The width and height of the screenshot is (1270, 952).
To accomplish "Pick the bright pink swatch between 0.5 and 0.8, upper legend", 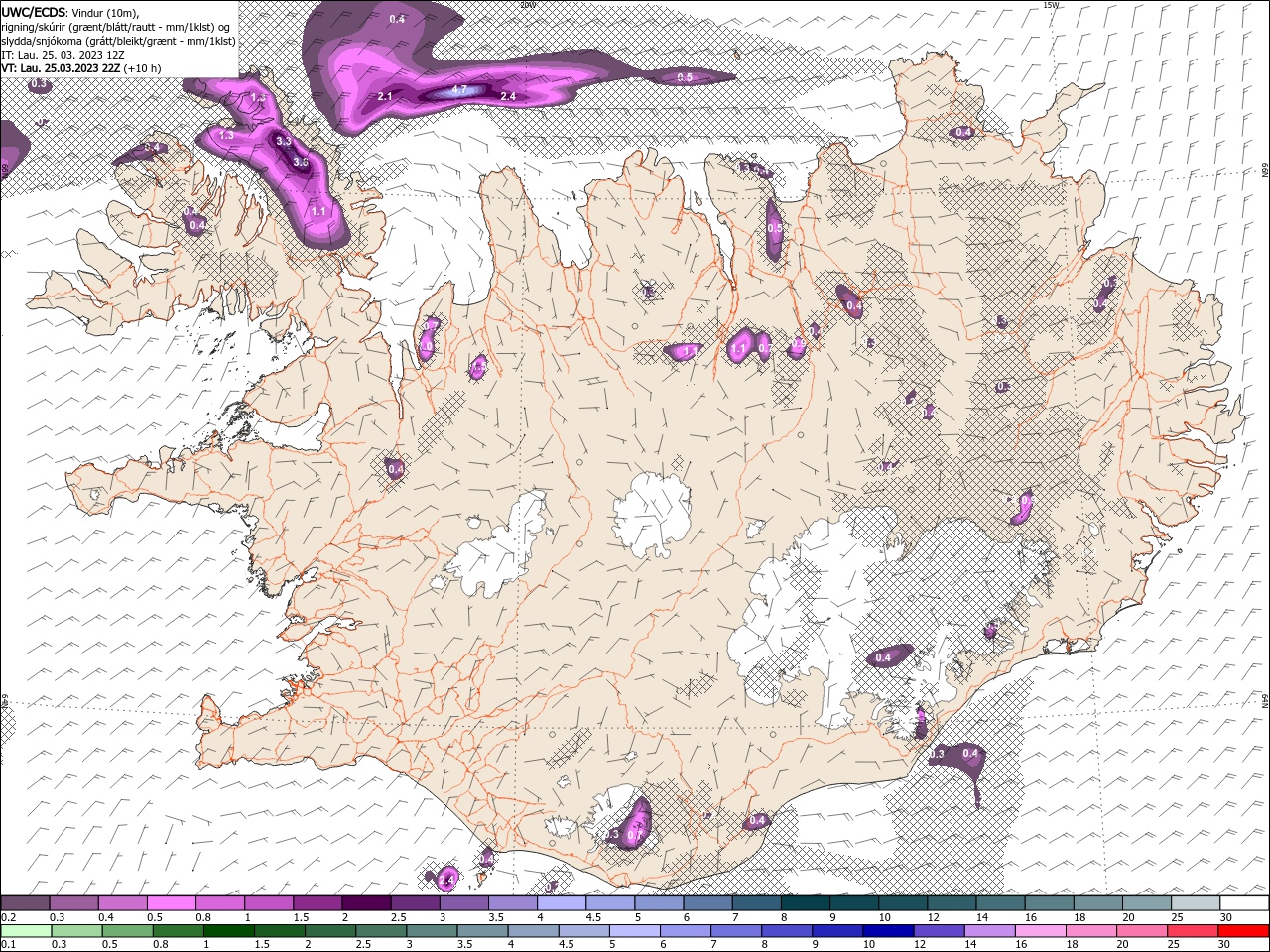I will pyautogui.click(x=171, y=903).
